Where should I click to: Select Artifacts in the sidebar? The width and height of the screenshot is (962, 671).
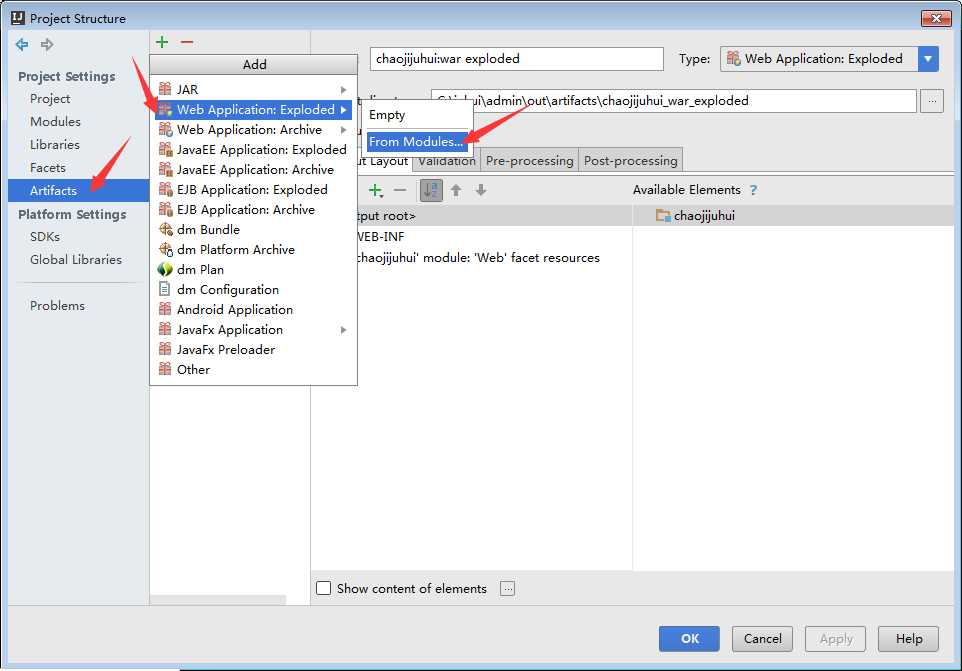coord(79,191)
